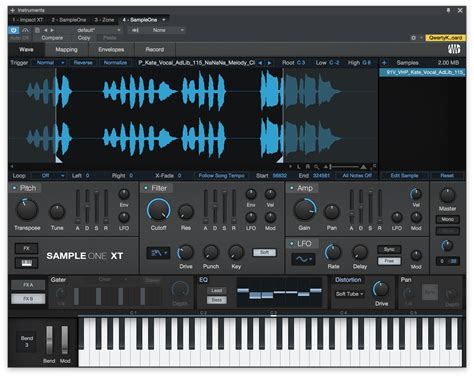The image size is (474, 377).
Task: Click the PreSonus logo icon
Action: point(454,49)
